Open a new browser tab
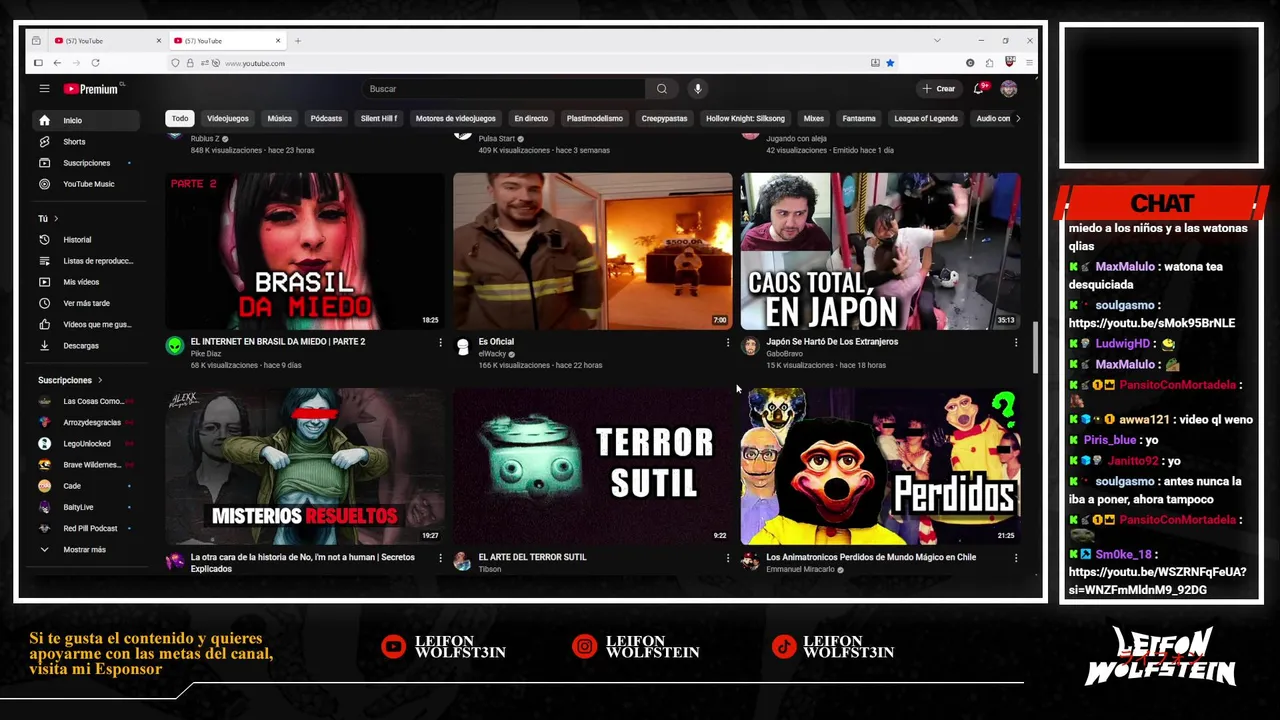 point(297,41)
